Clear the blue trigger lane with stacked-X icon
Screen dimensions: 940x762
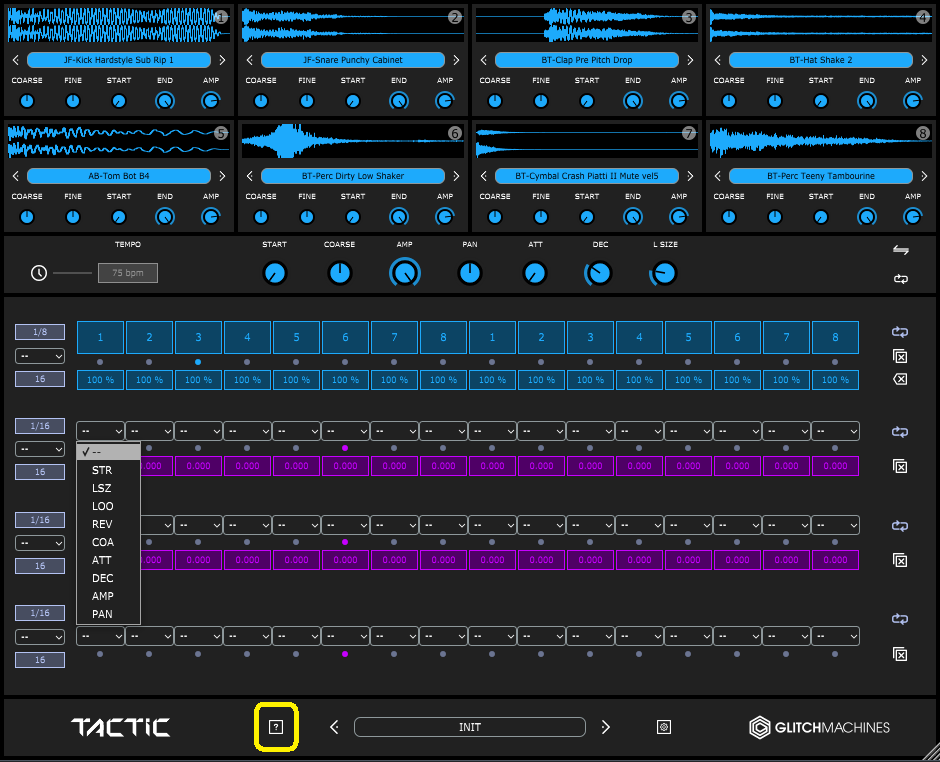click(900, 356)
